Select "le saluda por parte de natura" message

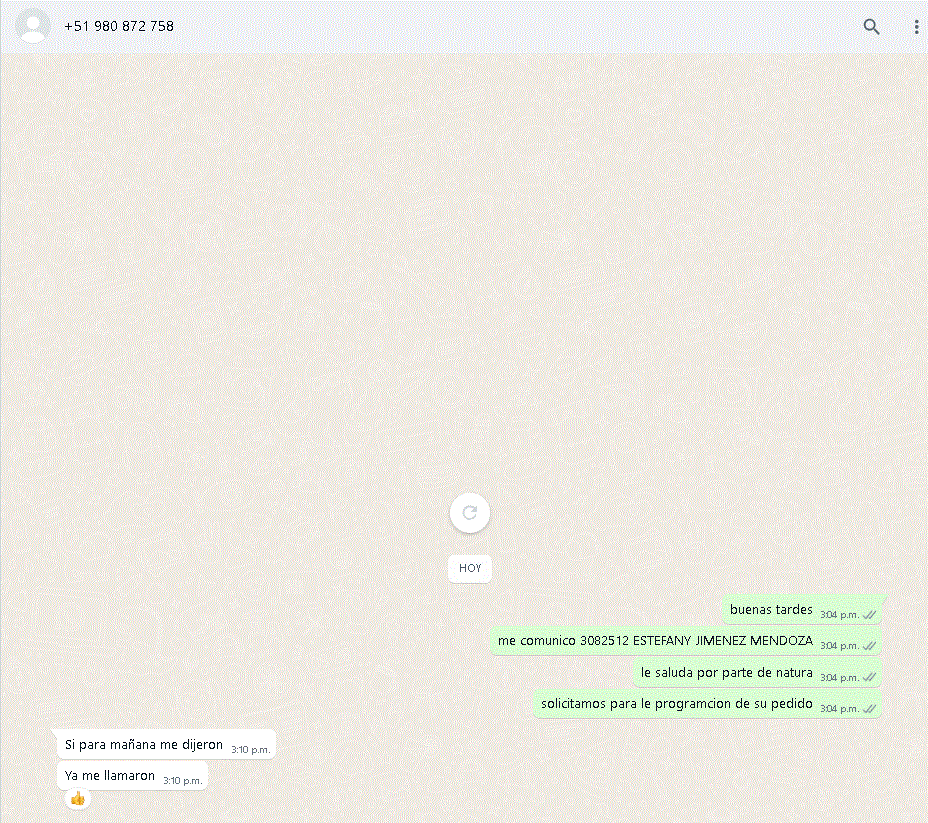727,673
